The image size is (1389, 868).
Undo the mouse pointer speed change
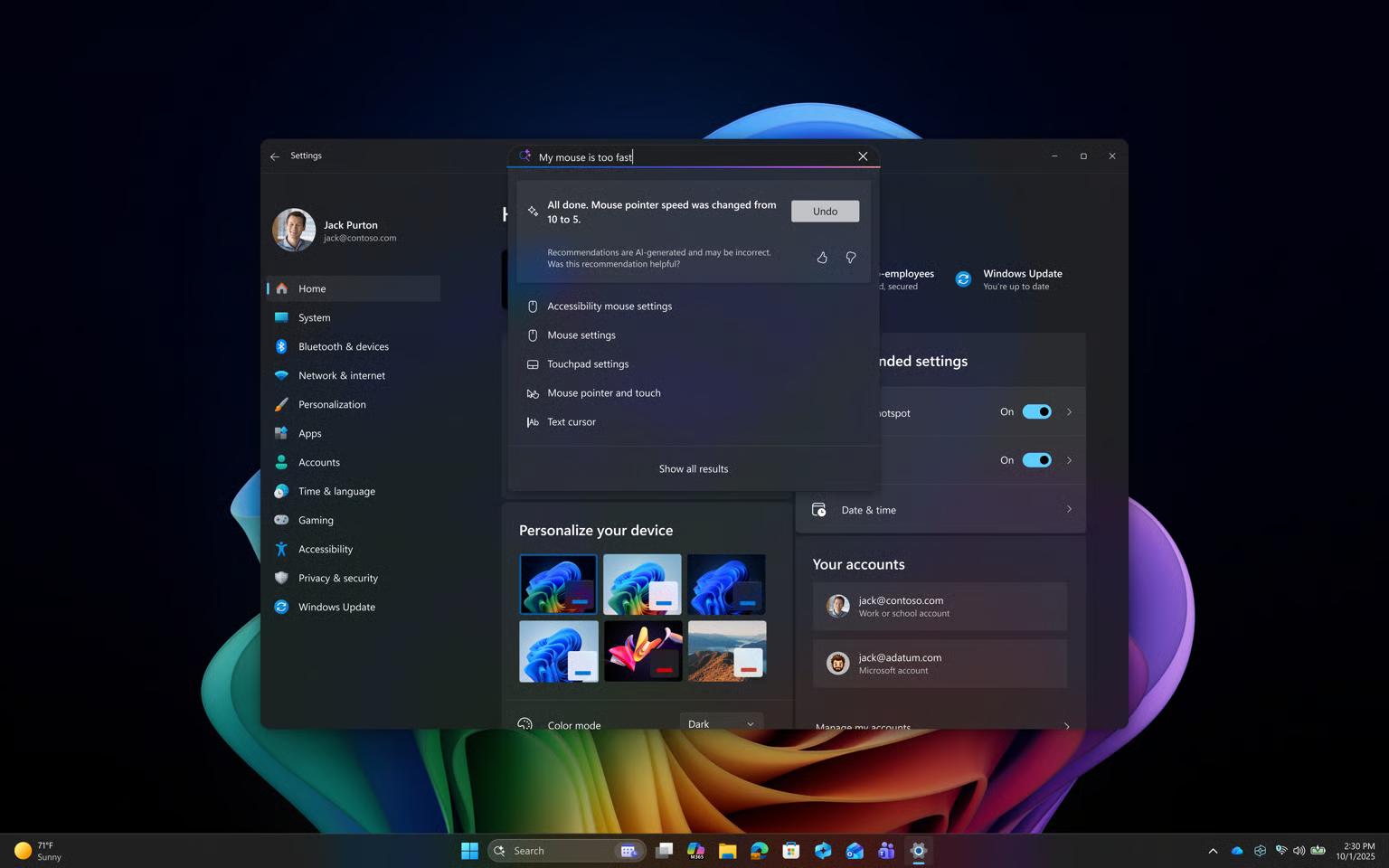825,212
